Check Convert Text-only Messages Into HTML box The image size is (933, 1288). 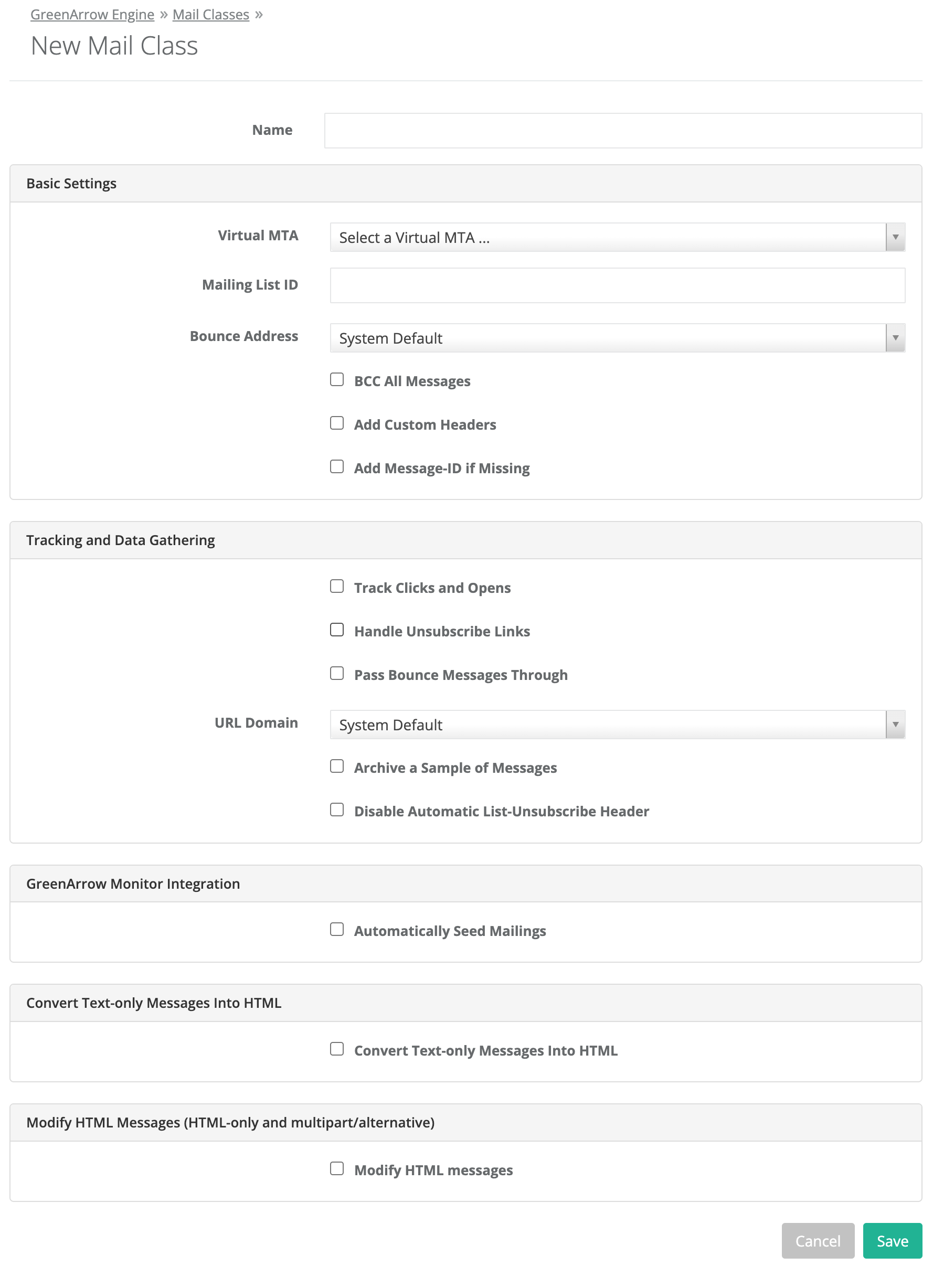(337, 1049)
